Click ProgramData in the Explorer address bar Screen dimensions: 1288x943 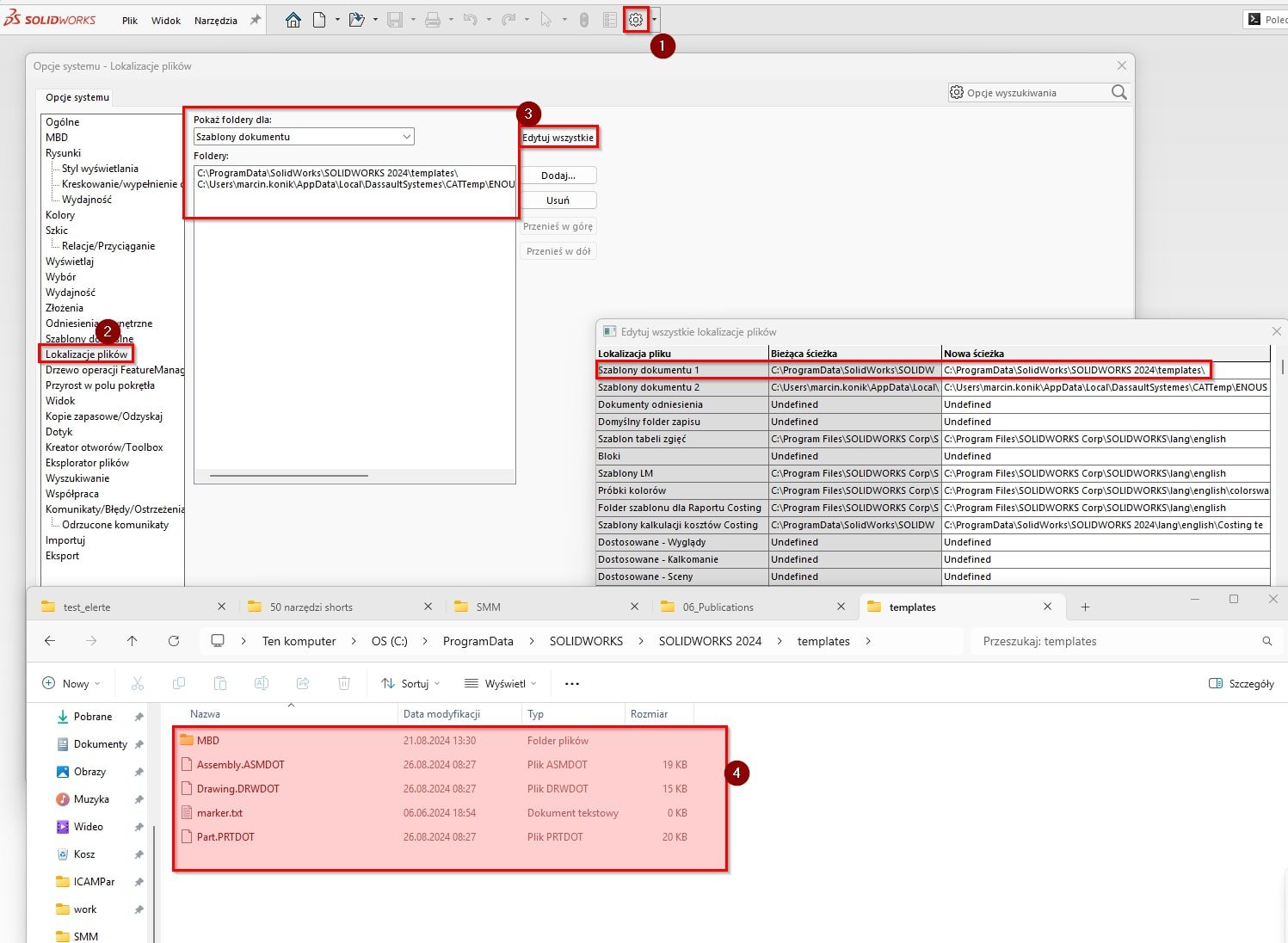[x=478, y=641]
